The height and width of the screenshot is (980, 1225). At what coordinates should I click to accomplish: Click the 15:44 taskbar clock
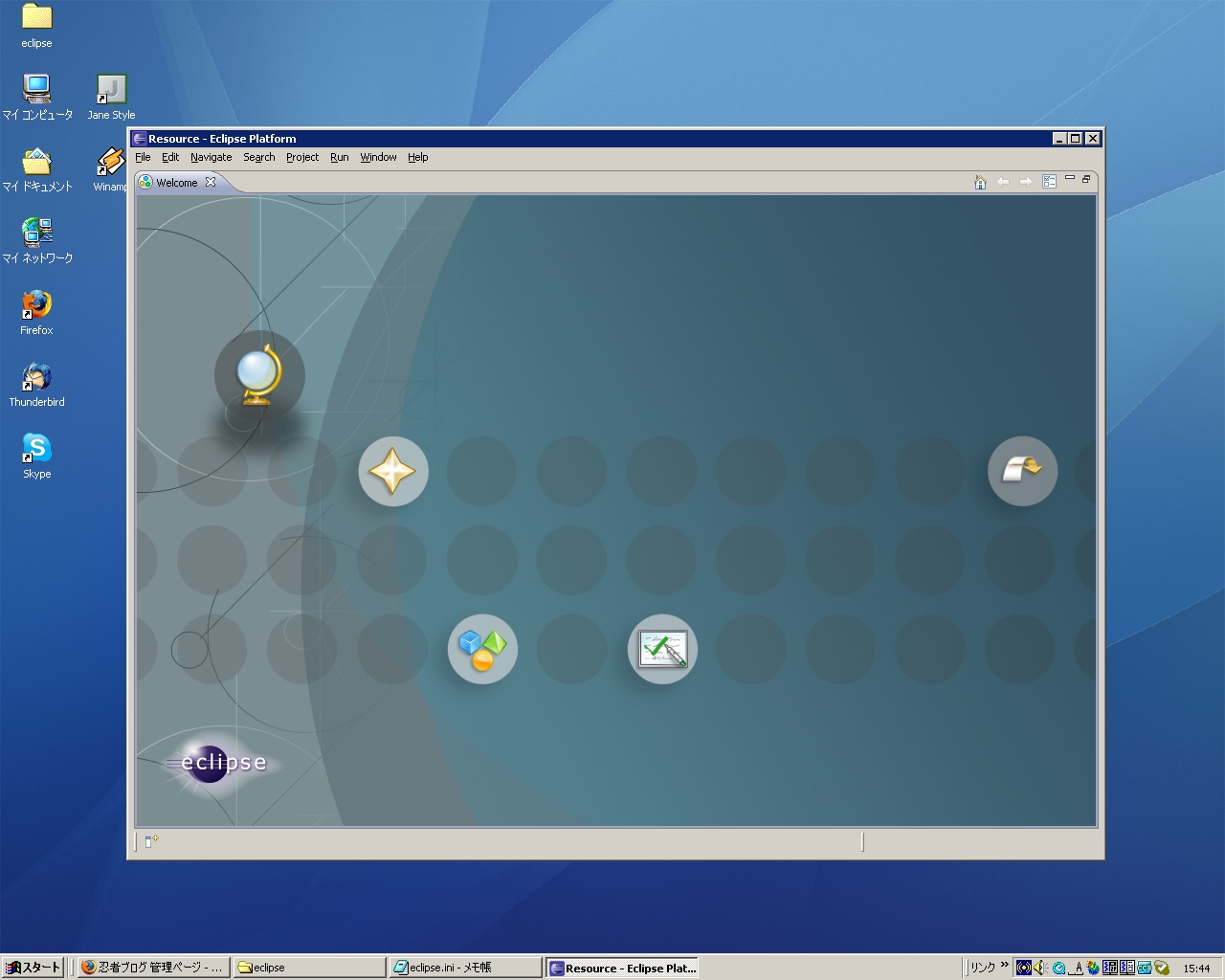tap(1196, 969)
